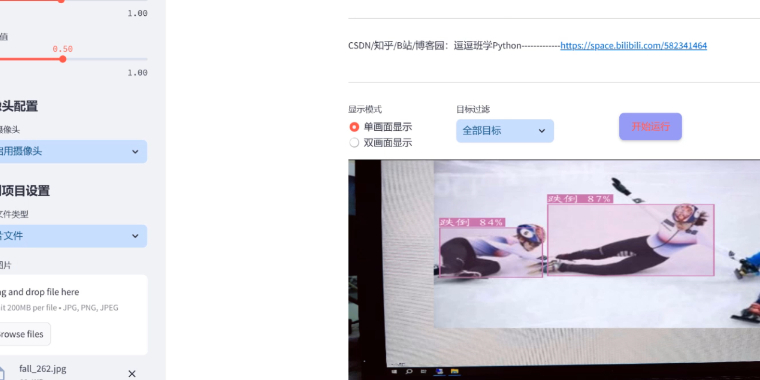Click the 跌倒 87% detection label
760x380 pixels.
tap(580, 199)
